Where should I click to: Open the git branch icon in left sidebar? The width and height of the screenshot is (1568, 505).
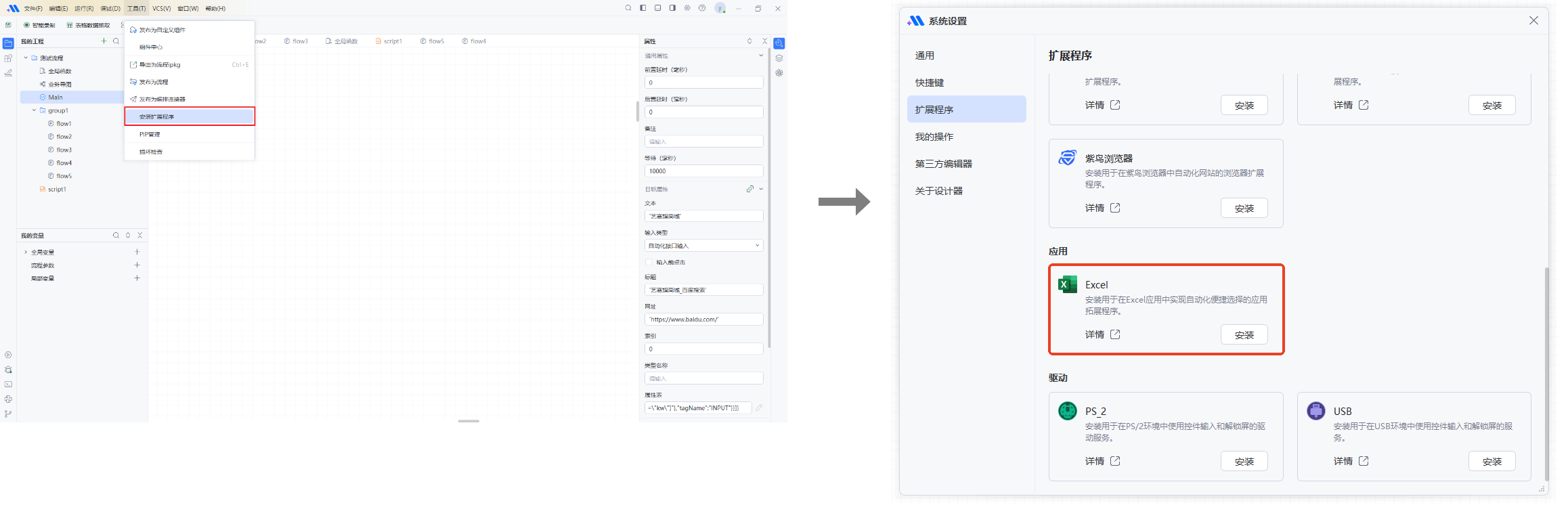[x=8, y=414]
